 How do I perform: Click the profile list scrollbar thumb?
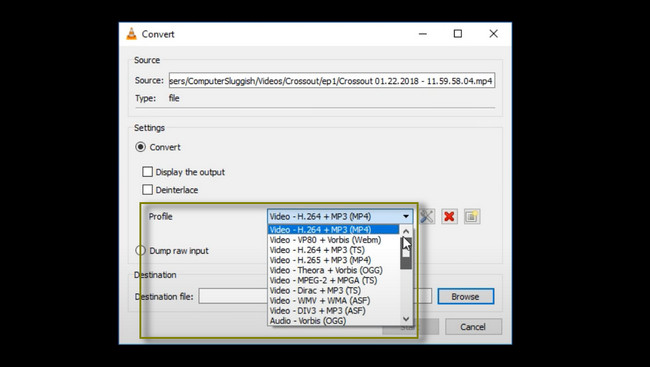coord(406,253)
